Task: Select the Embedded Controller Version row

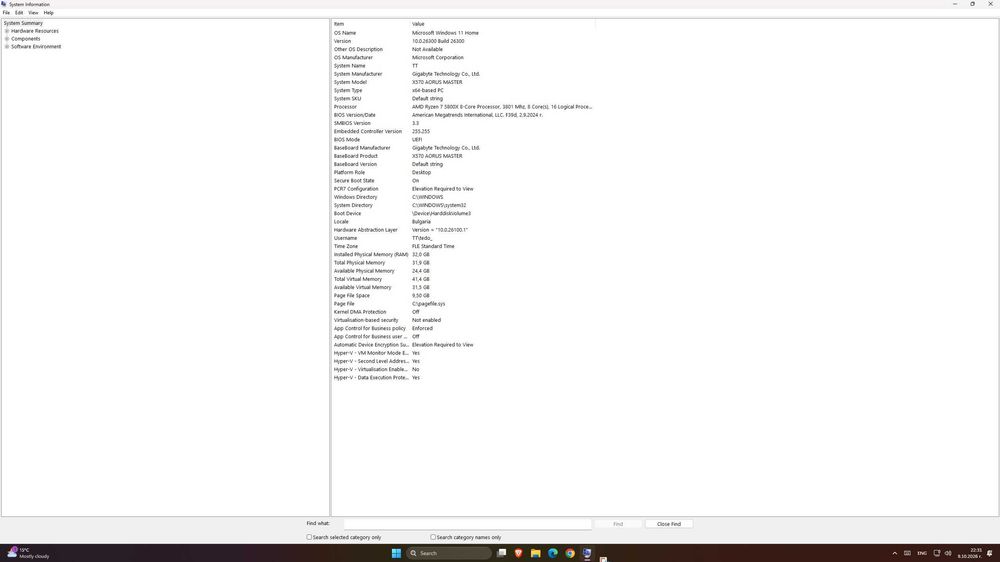Action: point(464,131)
